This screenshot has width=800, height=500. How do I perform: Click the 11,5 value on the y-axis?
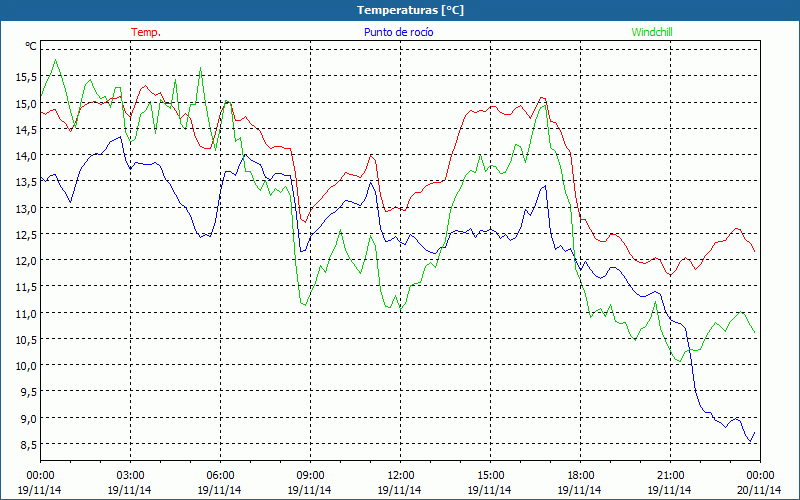pos(26,287)
